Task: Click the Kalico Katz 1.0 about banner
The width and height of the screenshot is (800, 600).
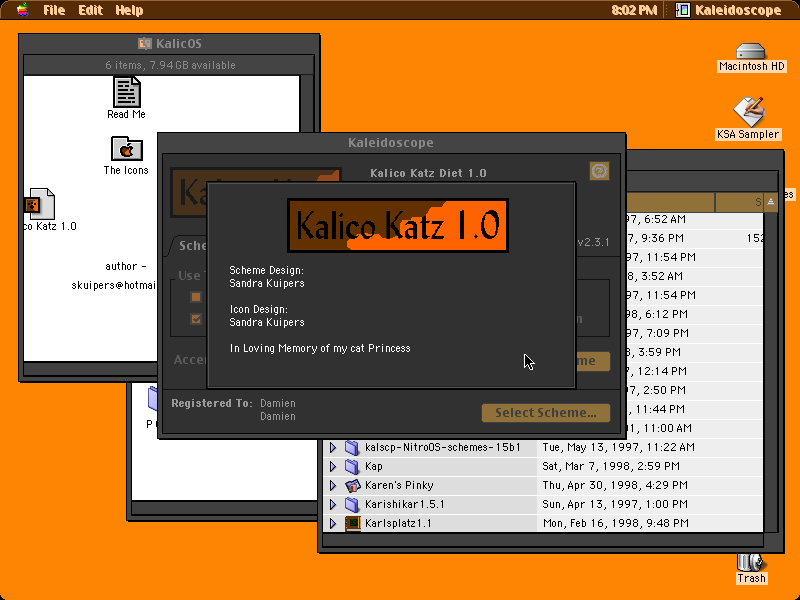Action: 398,226
